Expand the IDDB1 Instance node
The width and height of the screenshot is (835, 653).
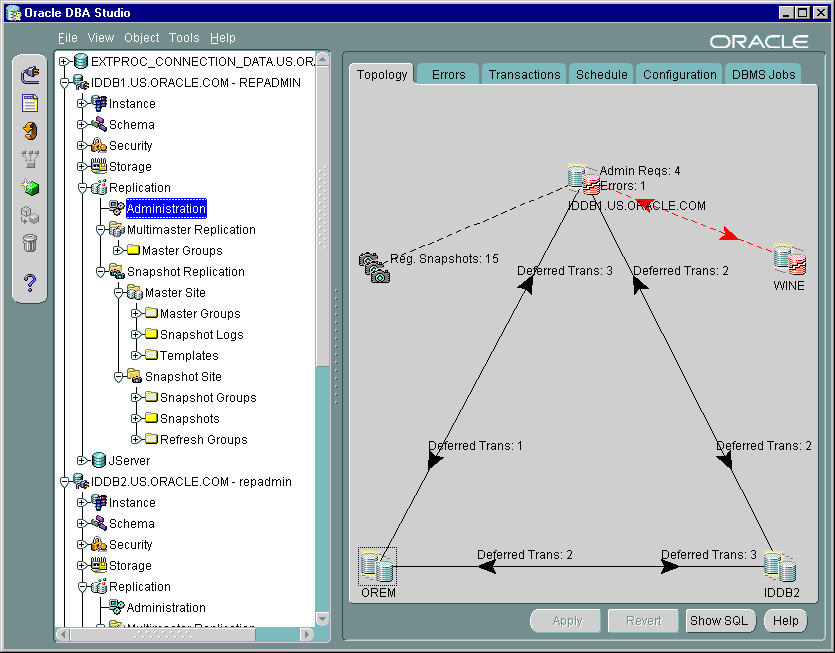[x=81, y=103]
